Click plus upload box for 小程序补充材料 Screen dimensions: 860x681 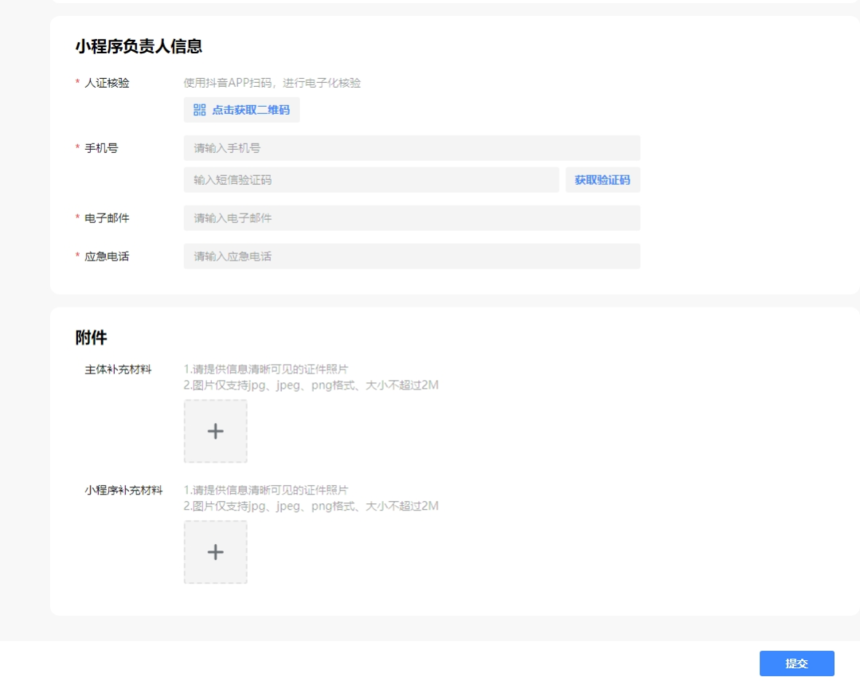(x=216, y=552)
